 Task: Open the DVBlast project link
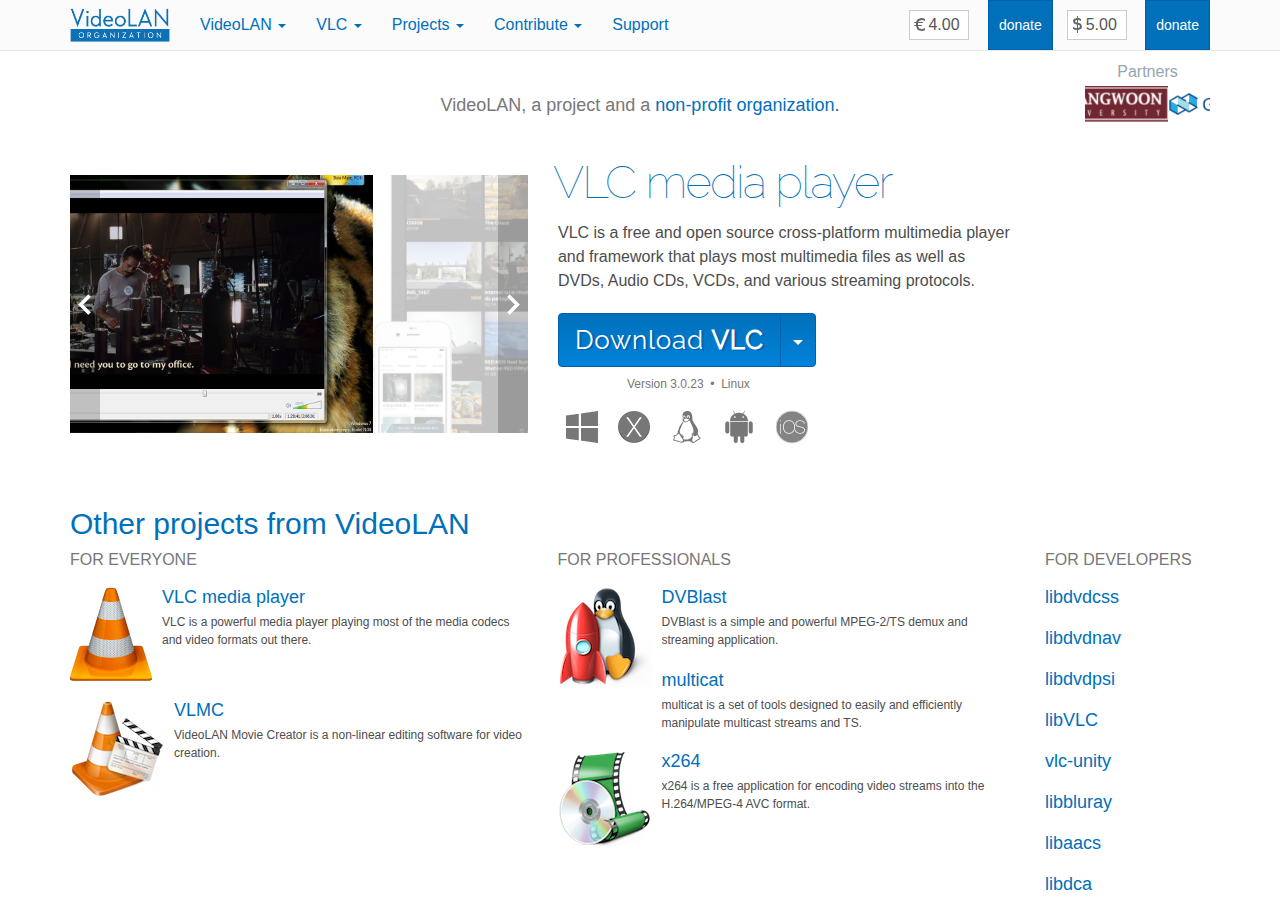tap(694, 597)
